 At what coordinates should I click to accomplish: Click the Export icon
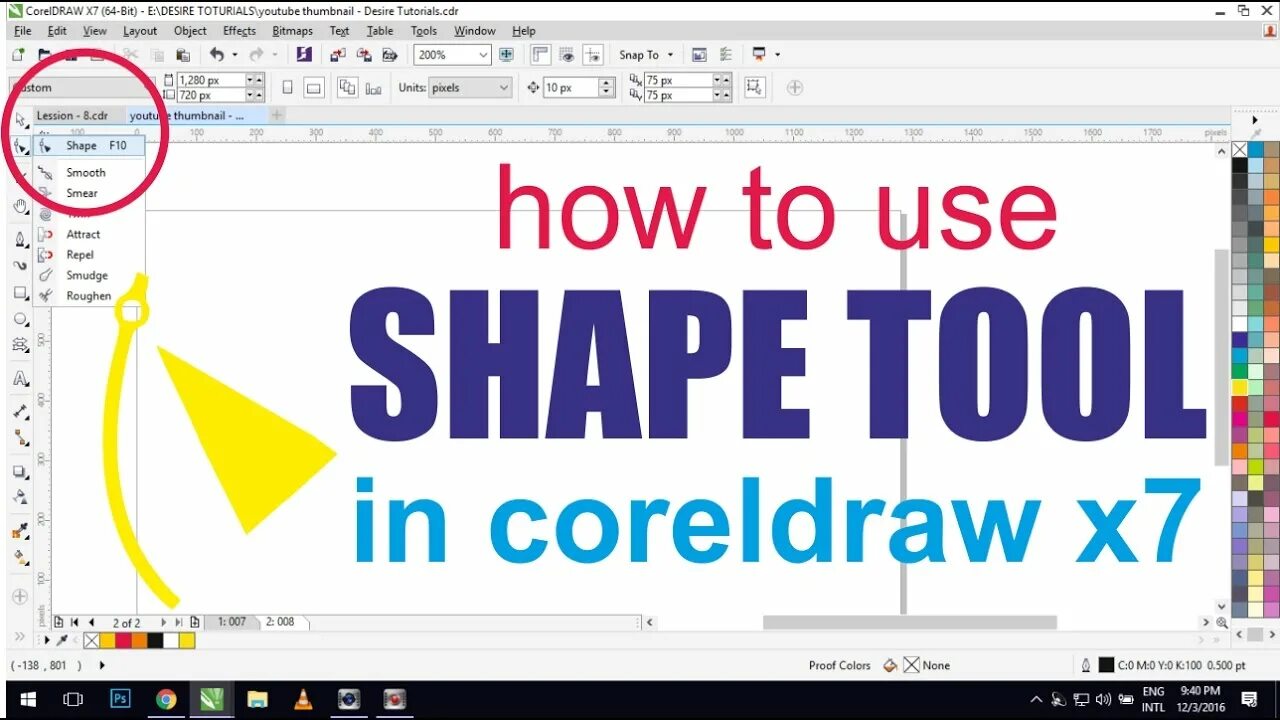(364, 55)
